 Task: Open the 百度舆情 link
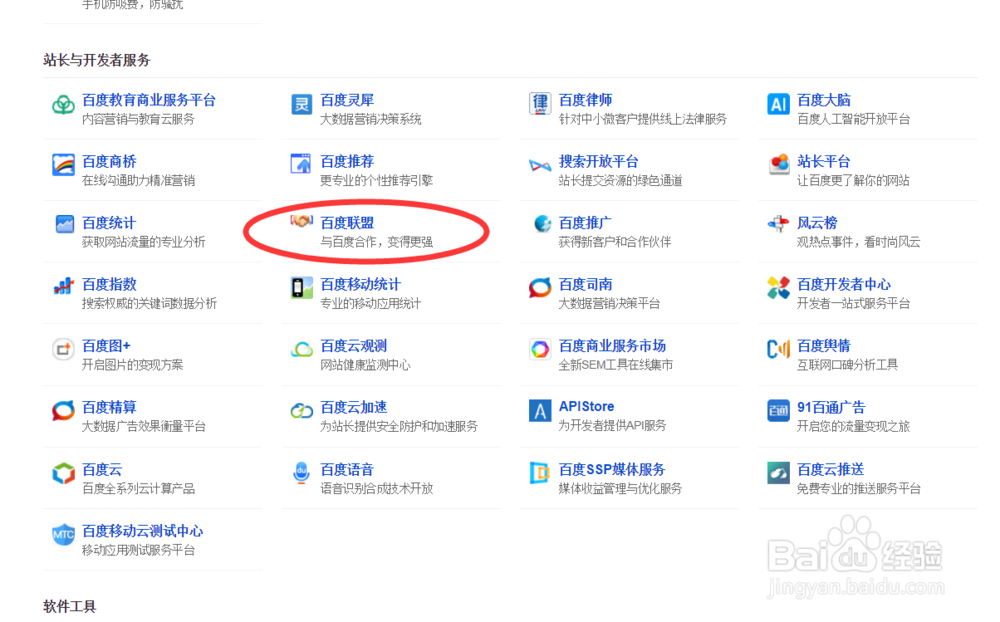pos(823,346)
